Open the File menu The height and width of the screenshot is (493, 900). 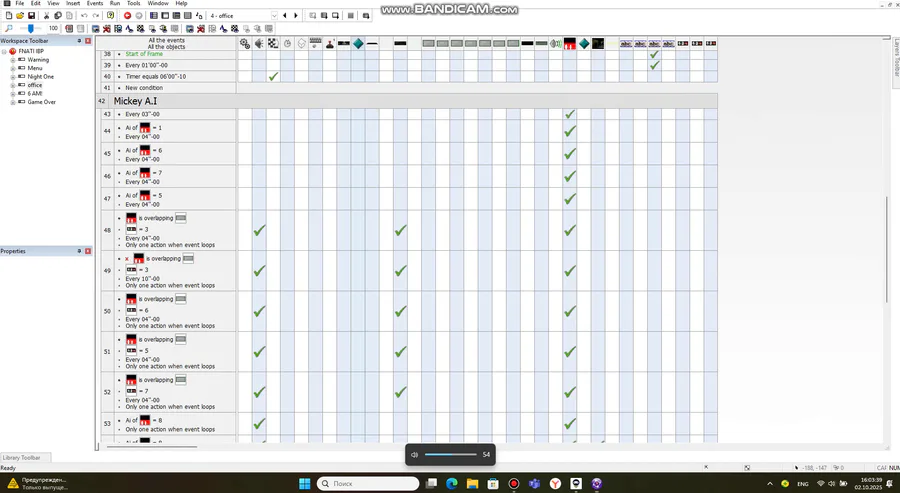coord(20,3)
